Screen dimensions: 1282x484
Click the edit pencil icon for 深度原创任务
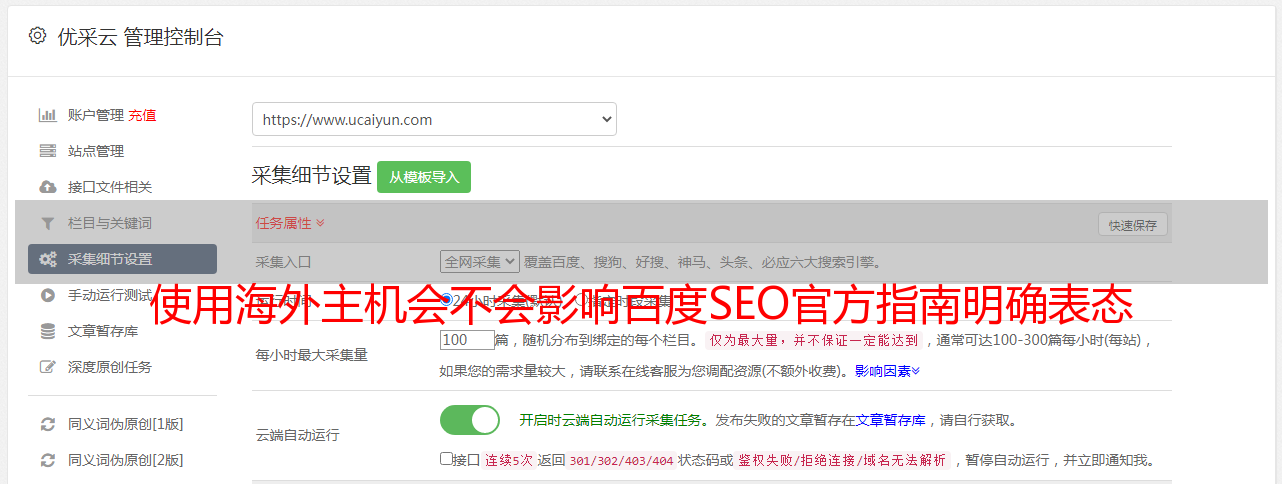[47, 367]
